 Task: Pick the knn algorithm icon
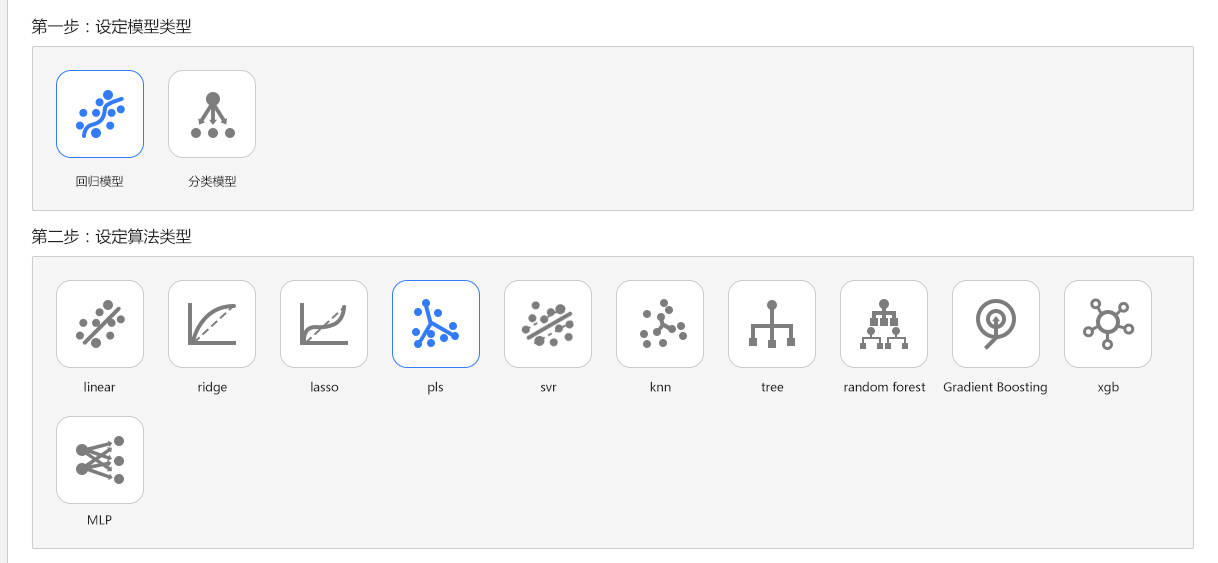660,324
